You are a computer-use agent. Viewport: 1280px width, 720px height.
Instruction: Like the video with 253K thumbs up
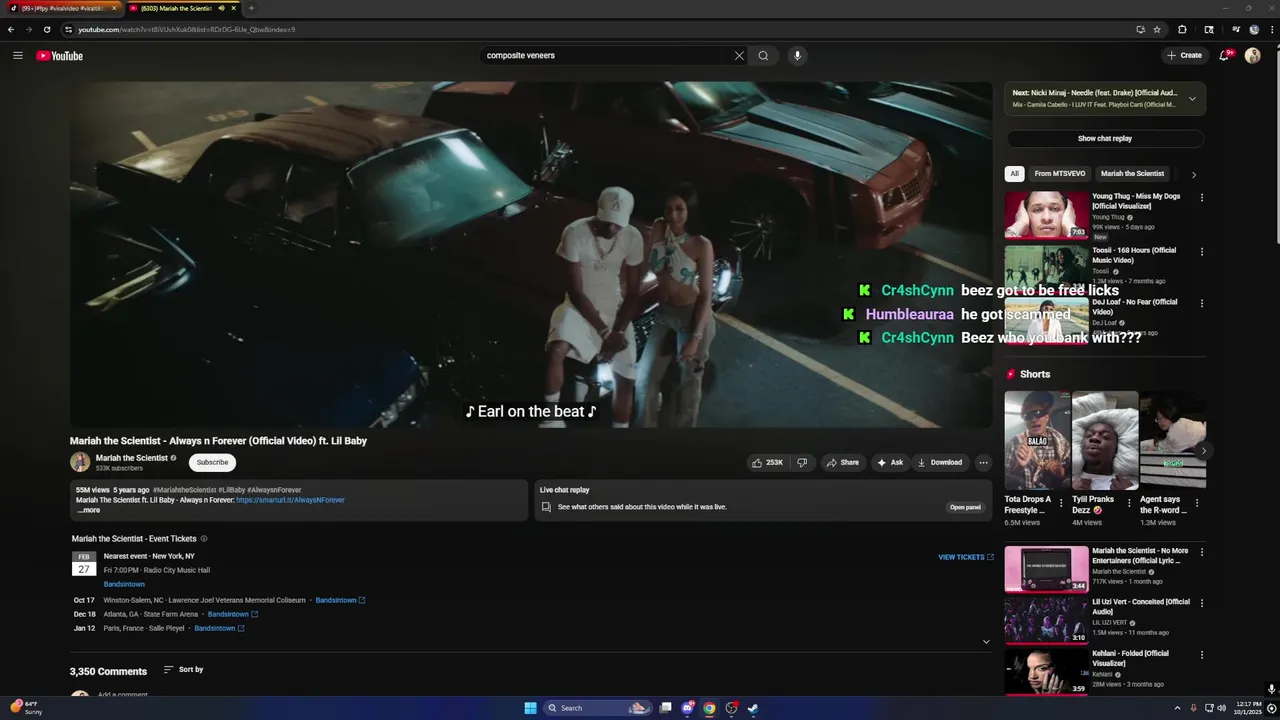(767, 462)
